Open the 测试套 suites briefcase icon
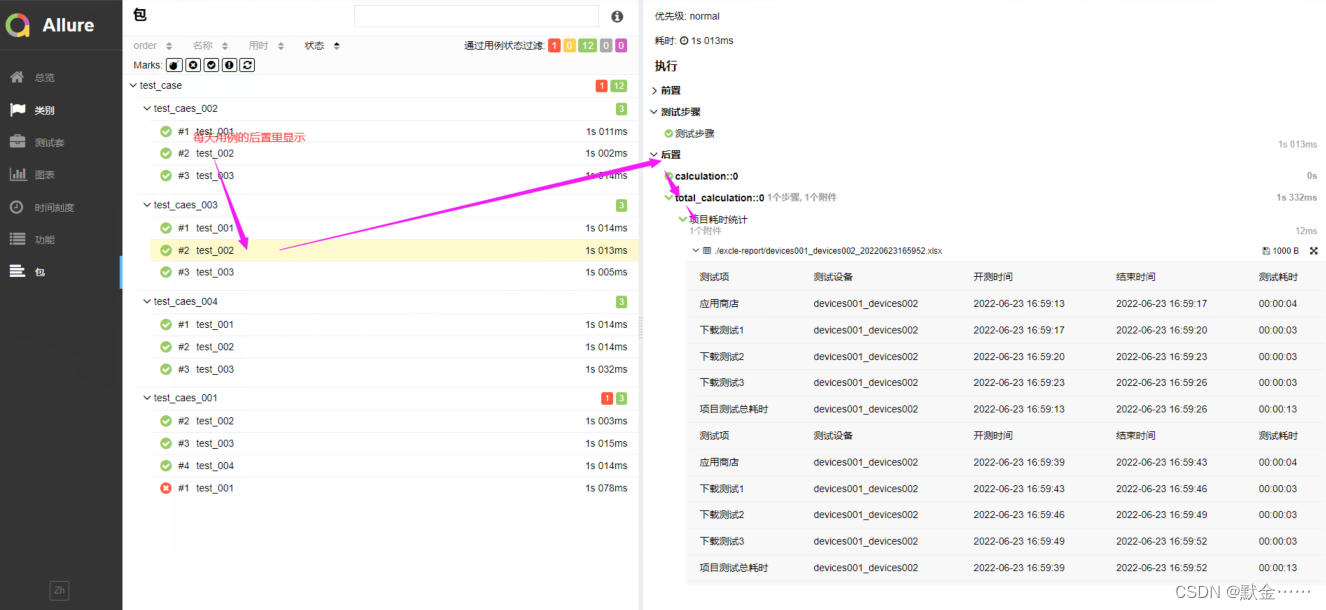 point(17,142)
